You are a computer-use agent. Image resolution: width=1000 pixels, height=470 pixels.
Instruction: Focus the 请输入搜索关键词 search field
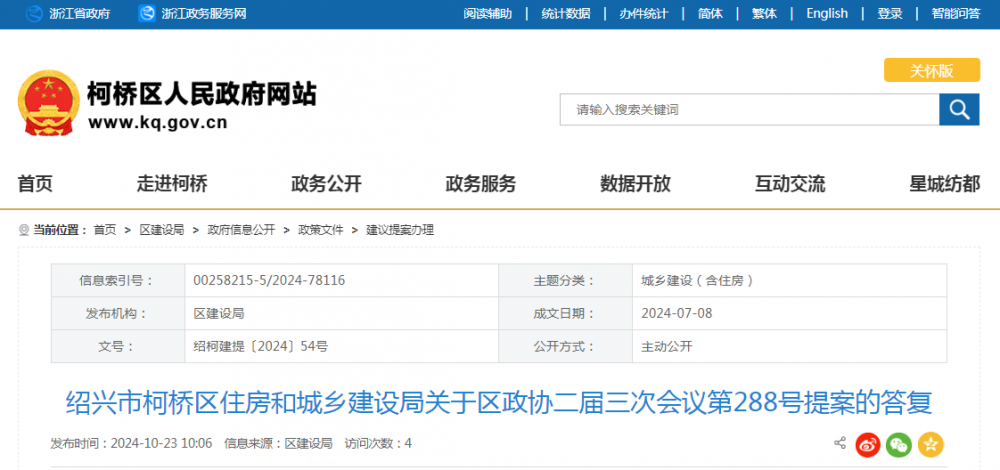click(x=749, y=110)
